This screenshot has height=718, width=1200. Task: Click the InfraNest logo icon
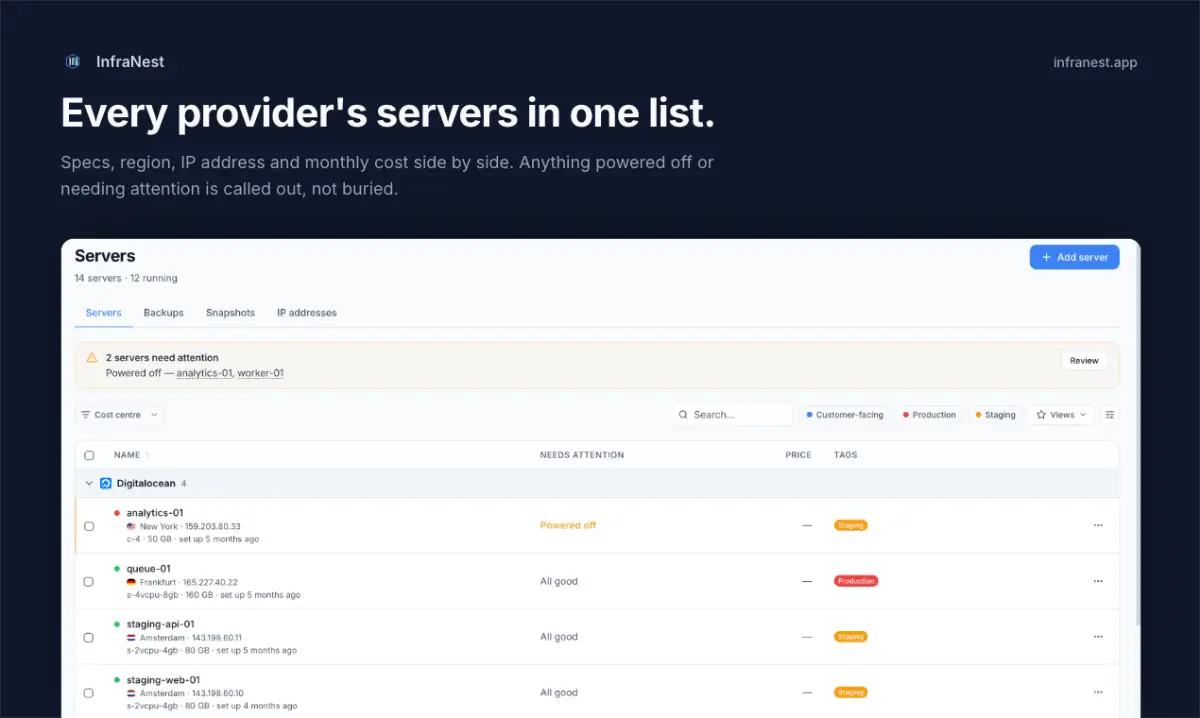[x=73, y=62]
